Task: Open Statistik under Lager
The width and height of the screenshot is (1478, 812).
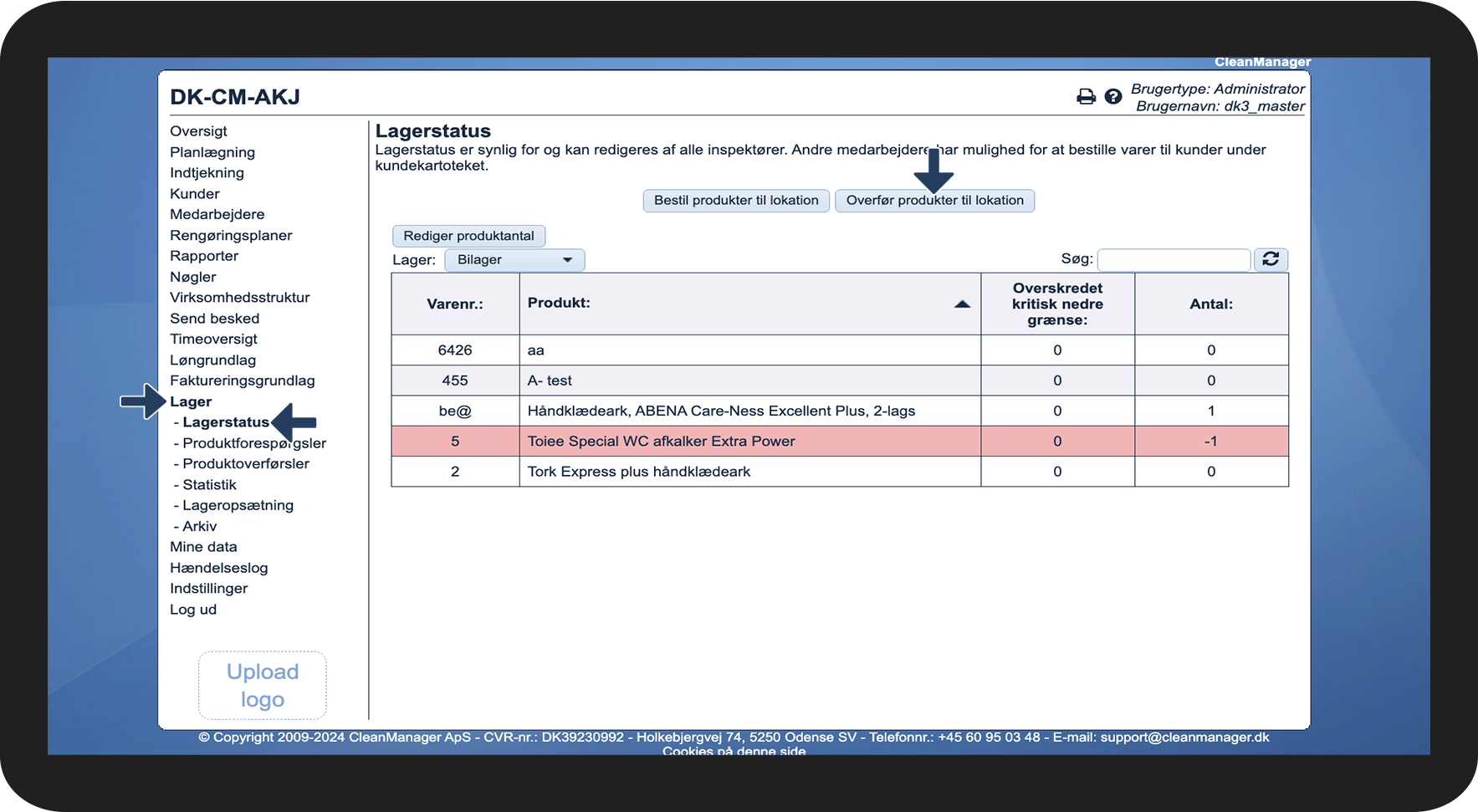Action: tap(209, 485)
